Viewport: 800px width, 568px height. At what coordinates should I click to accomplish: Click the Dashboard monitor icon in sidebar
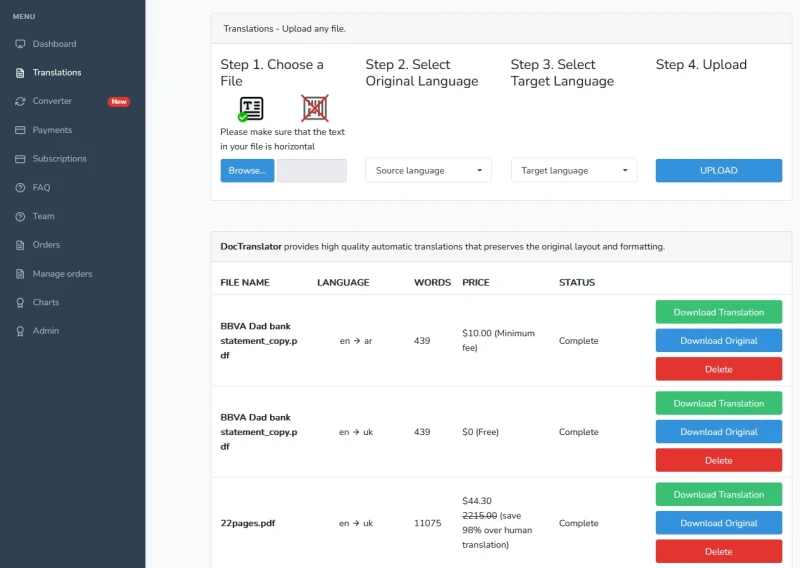click(x=21, y=44)
